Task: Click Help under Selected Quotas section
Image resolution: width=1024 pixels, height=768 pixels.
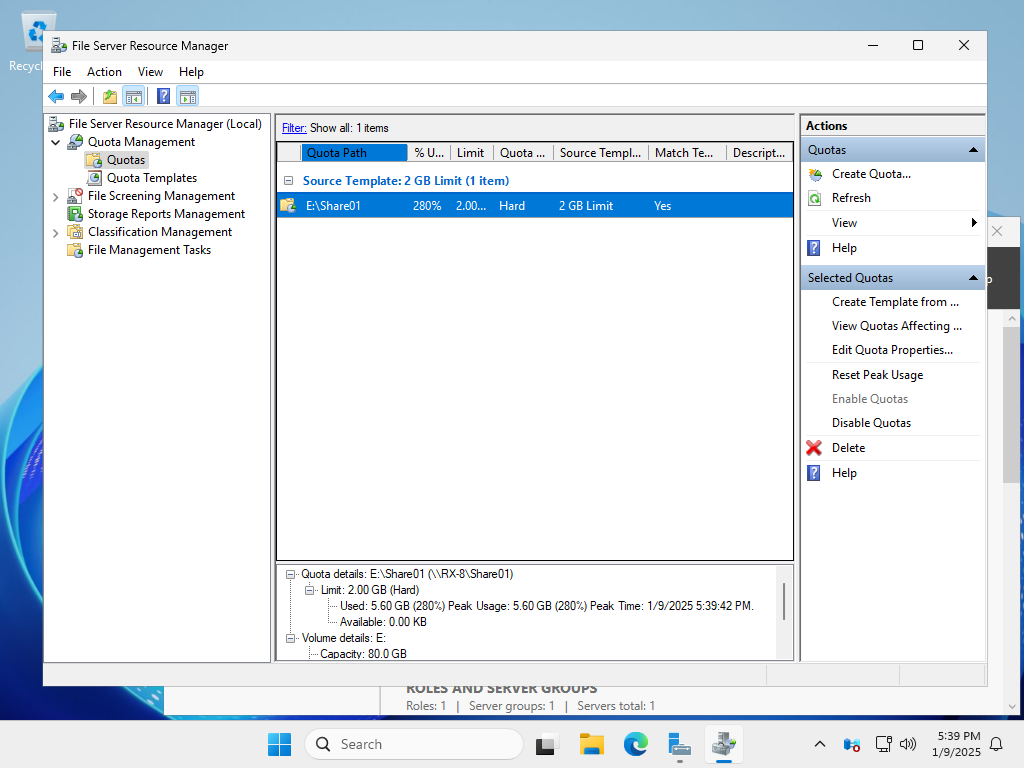Action: coord(844,473)
